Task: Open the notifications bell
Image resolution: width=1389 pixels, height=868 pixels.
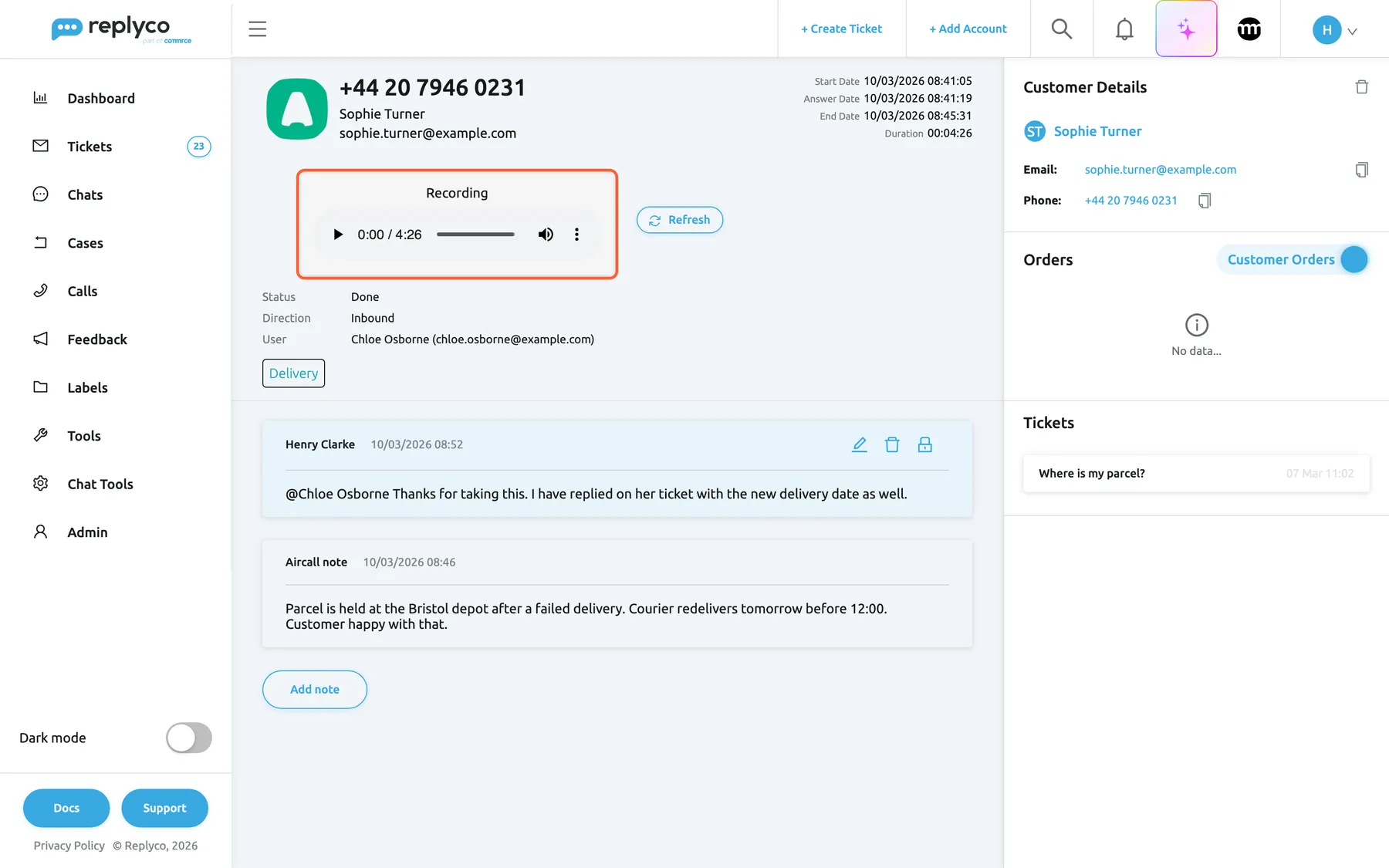Action: coord(1124,29)
